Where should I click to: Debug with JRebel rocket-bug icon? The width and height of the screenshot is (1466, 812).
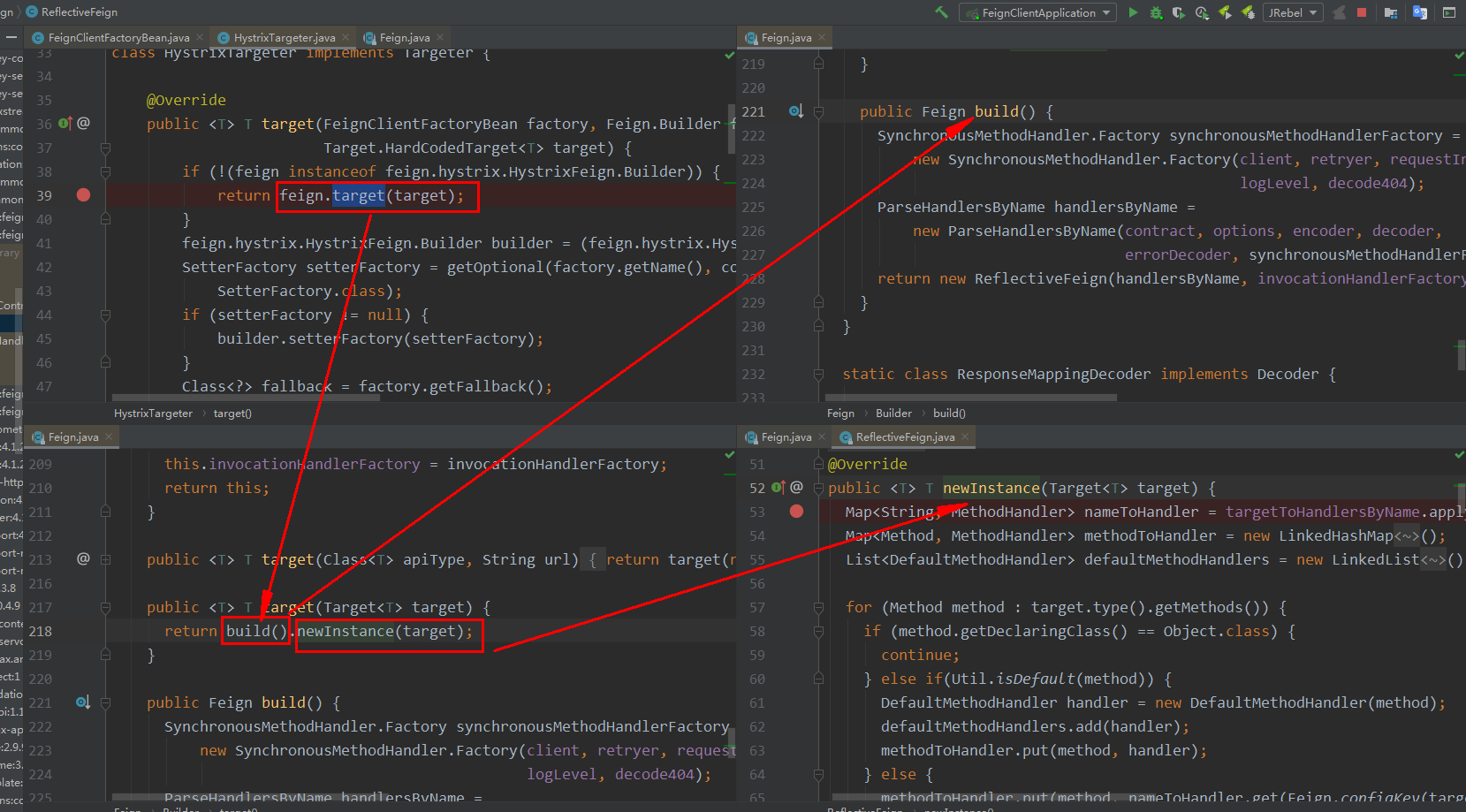[1248, 12]
